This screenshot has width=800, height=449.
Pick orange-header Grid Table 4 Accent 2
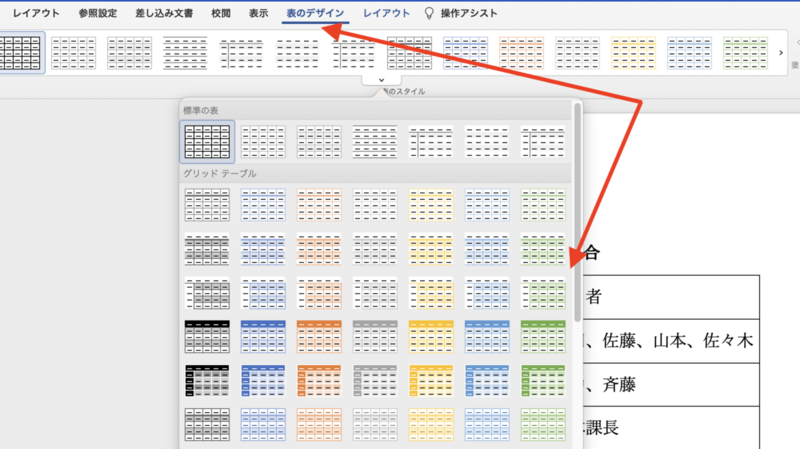(319, 337)
